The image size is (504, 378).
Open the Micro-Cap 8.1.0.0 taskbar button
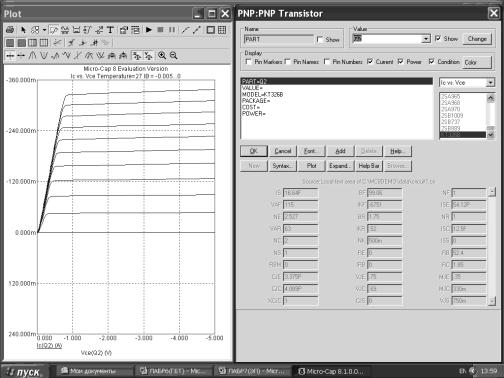point(331,371)
